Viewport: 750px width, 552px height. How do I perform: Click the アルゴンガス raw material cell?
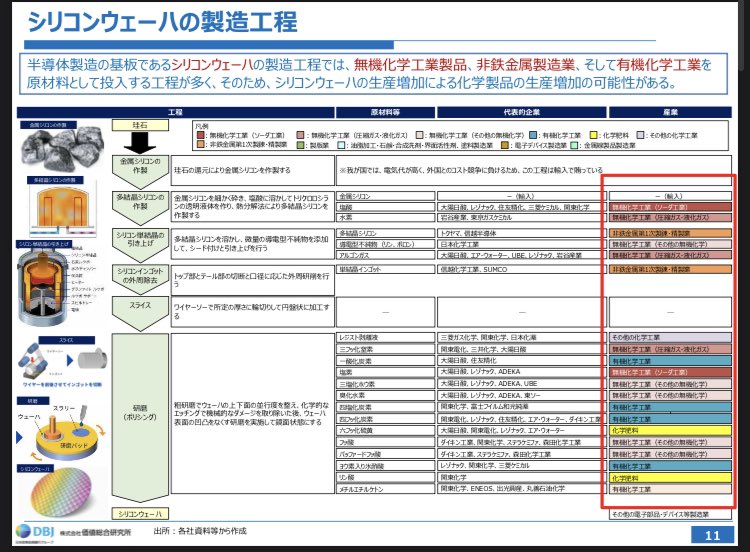coord(386,255)
